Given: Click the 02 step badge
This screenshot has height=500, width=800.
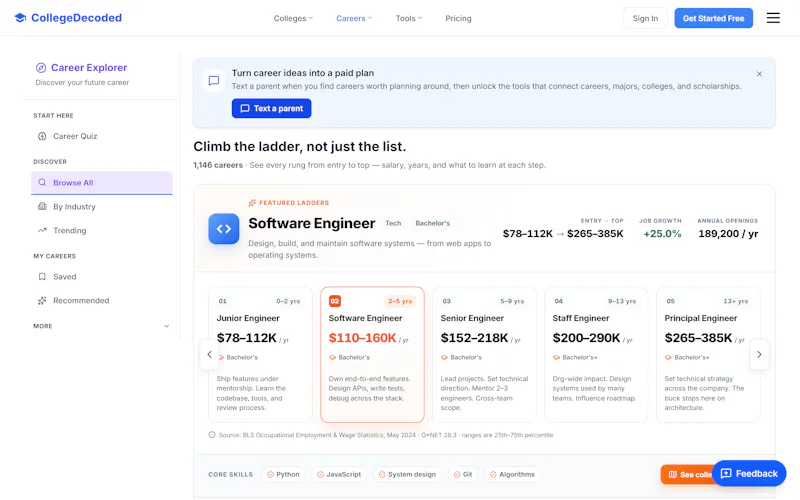Looking at the screenshot, I should pyautogui.click(x=335, y=301).
